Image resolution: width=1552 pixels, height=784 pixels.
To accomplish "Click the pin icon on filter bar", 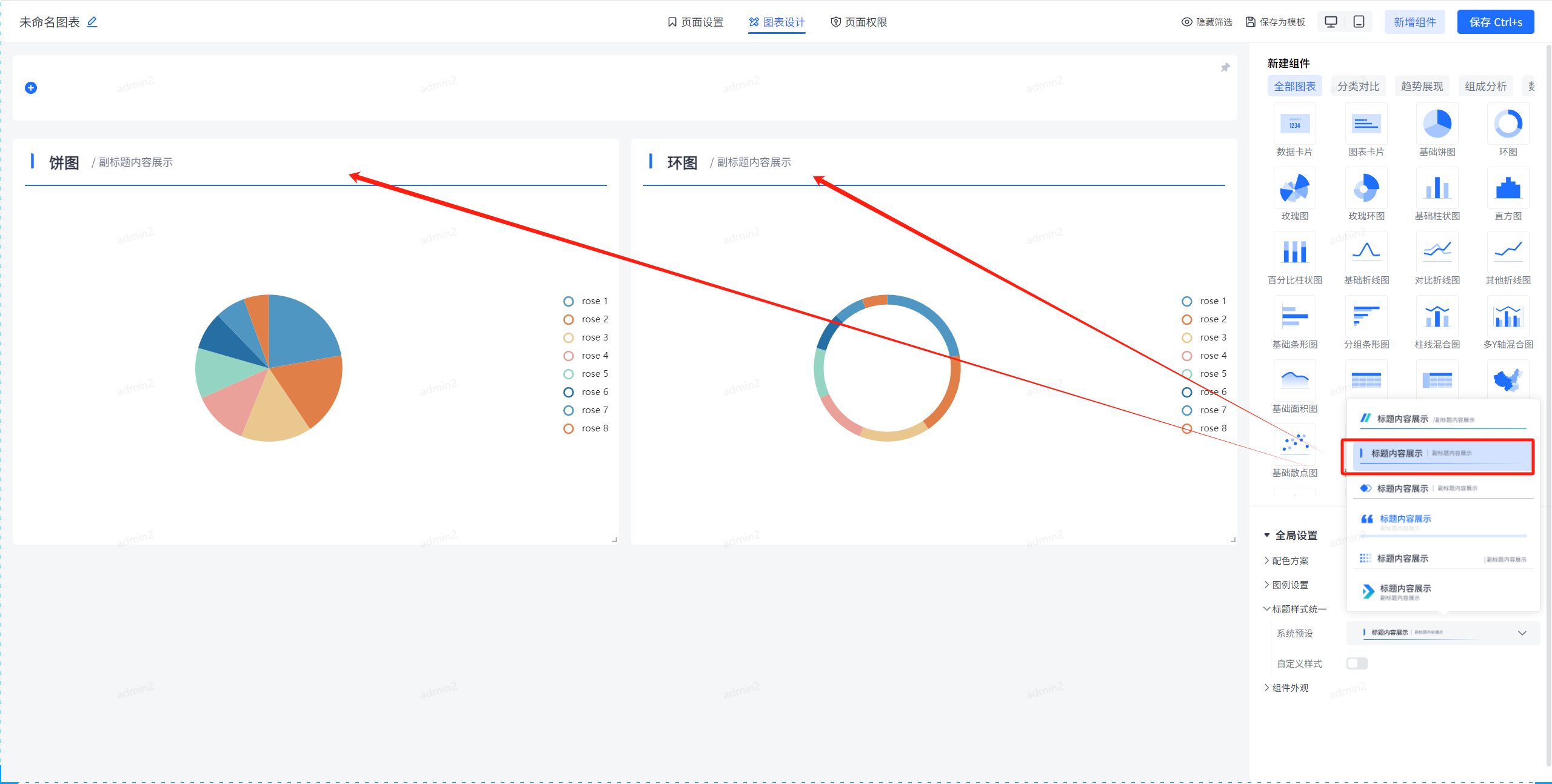I will [x=1225, y=67].
